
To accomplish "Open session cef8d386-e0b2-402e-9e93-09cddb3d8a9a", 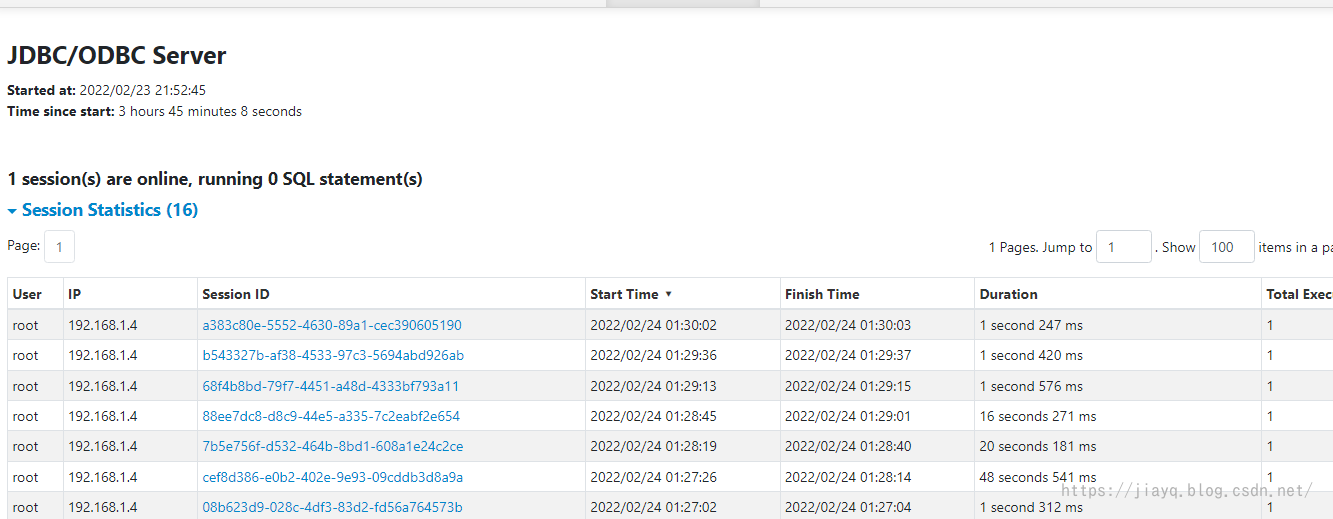I will click(333, 477).
